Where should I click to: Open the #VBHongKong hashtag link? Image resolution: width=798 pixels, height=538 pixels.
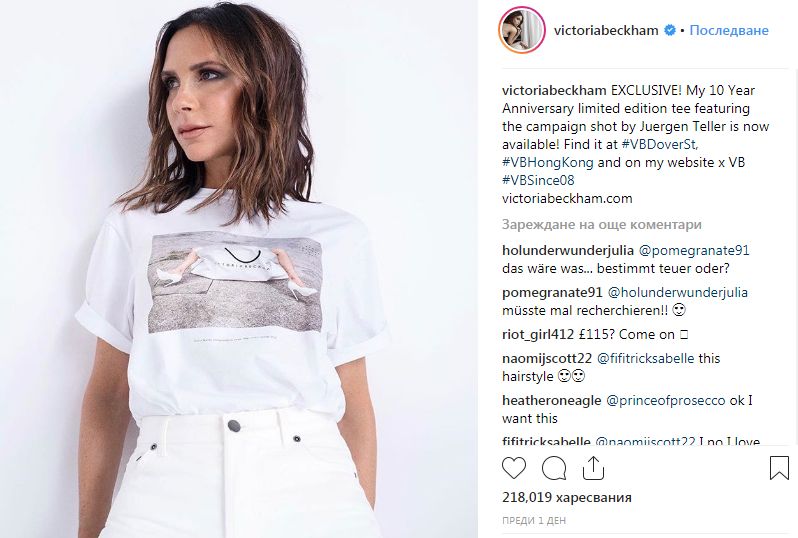click(x=548, y=163)
